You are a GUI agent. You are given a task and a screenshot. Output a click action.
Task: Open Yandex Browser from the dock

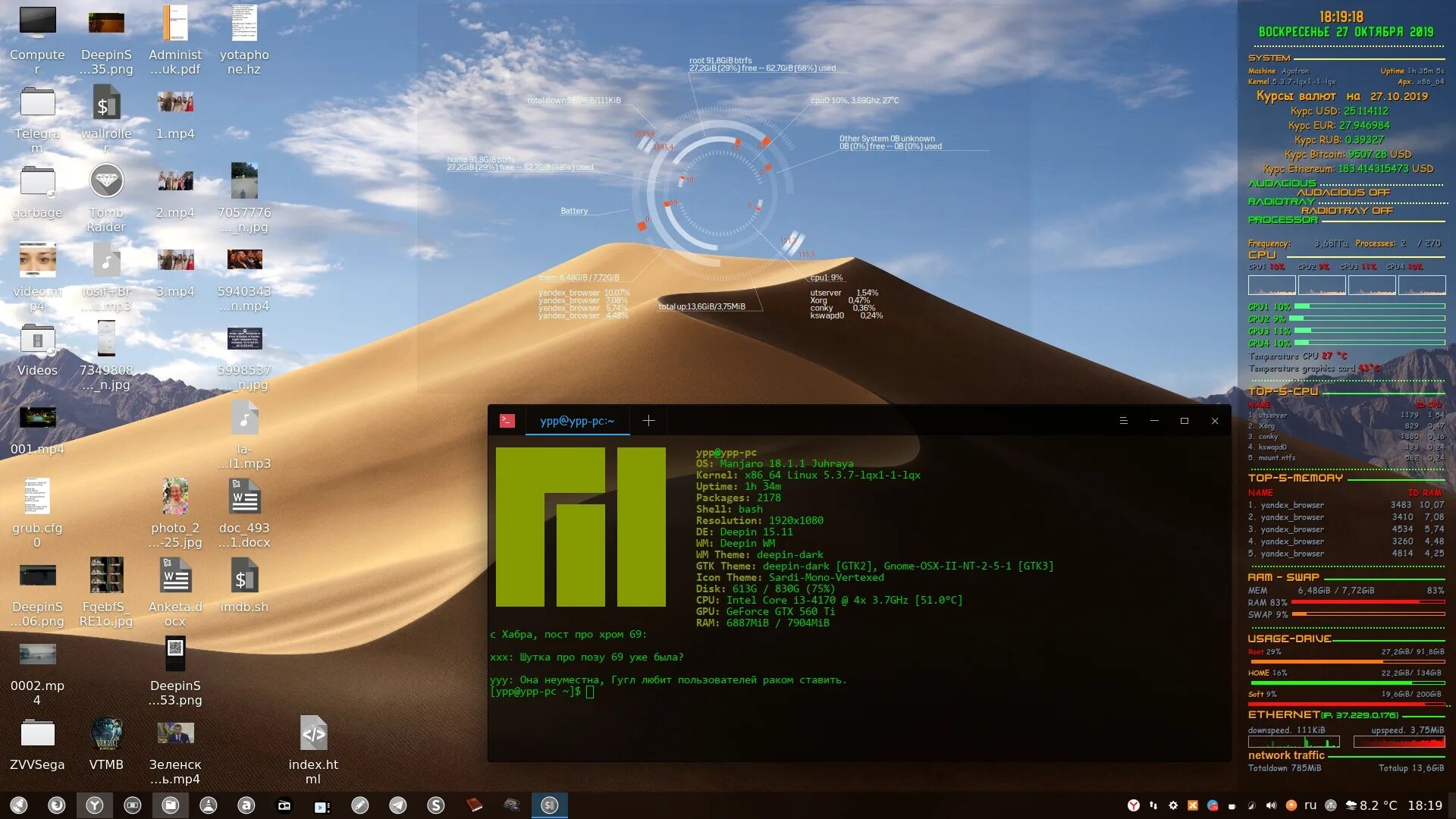[x=94, y=805]
